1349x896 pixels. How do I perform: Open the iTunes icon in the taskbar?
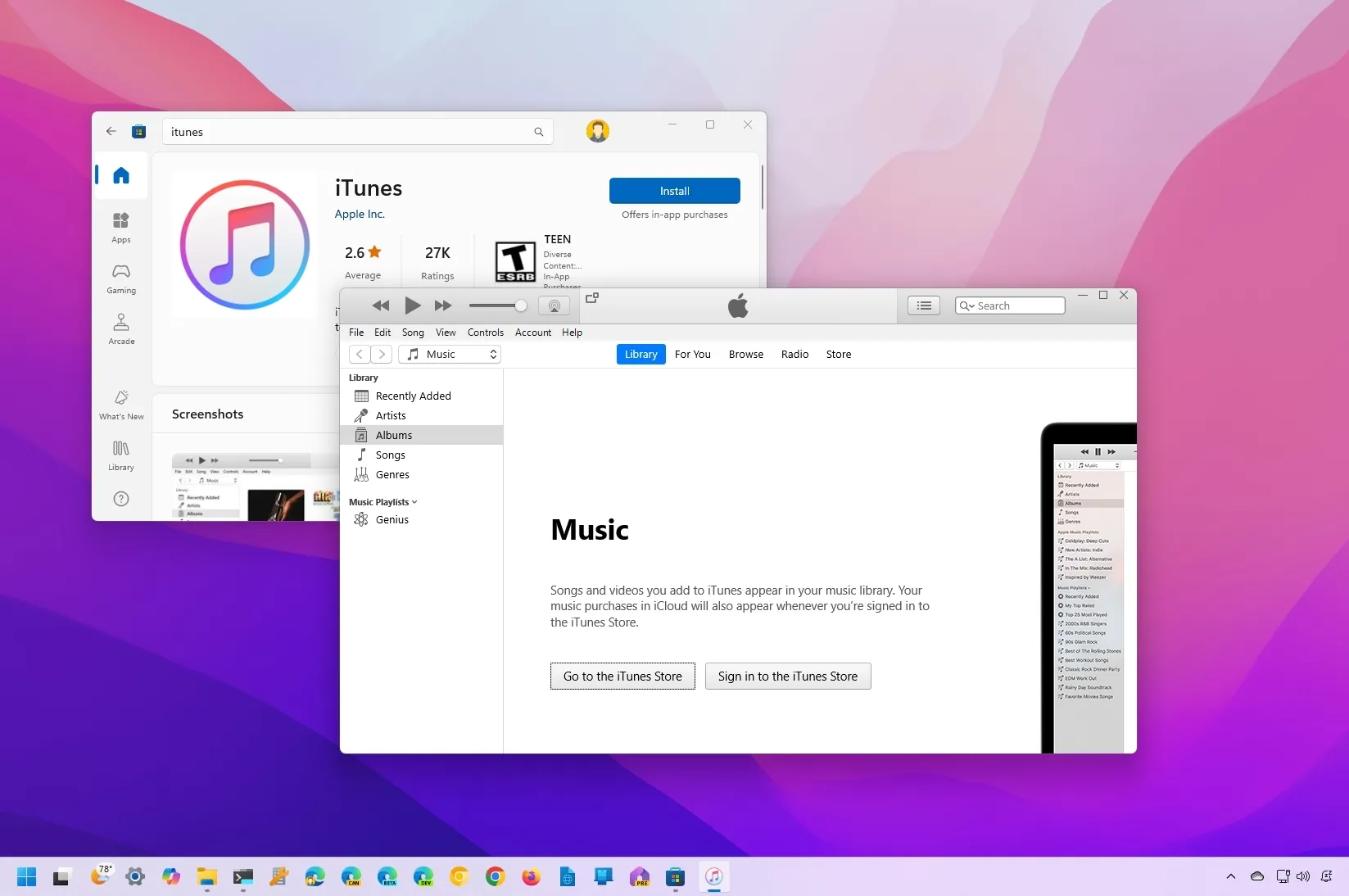[714, 876]
